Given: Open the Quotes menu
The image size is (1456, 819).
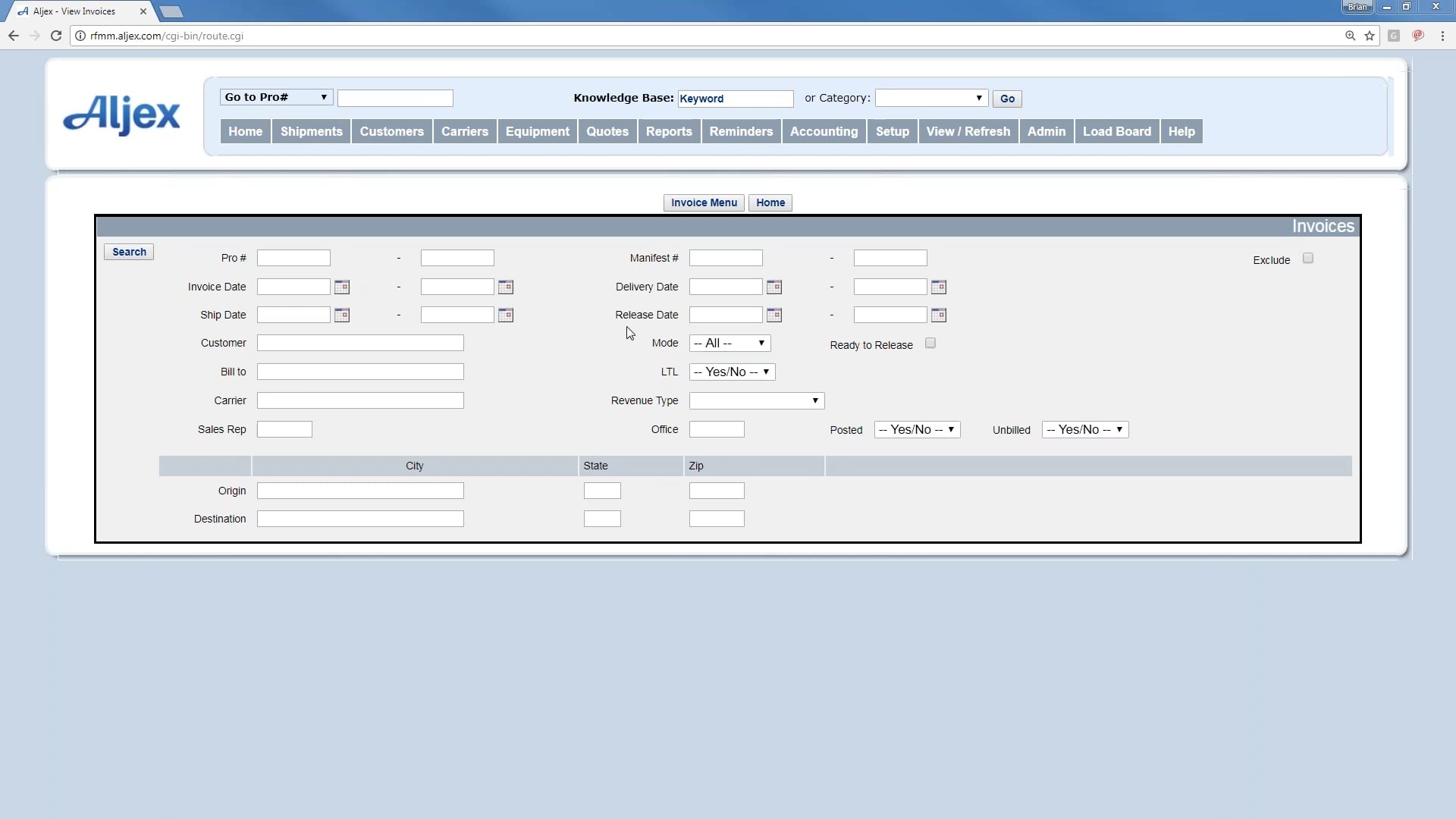Looking at the screenshot, I should 607,131.
